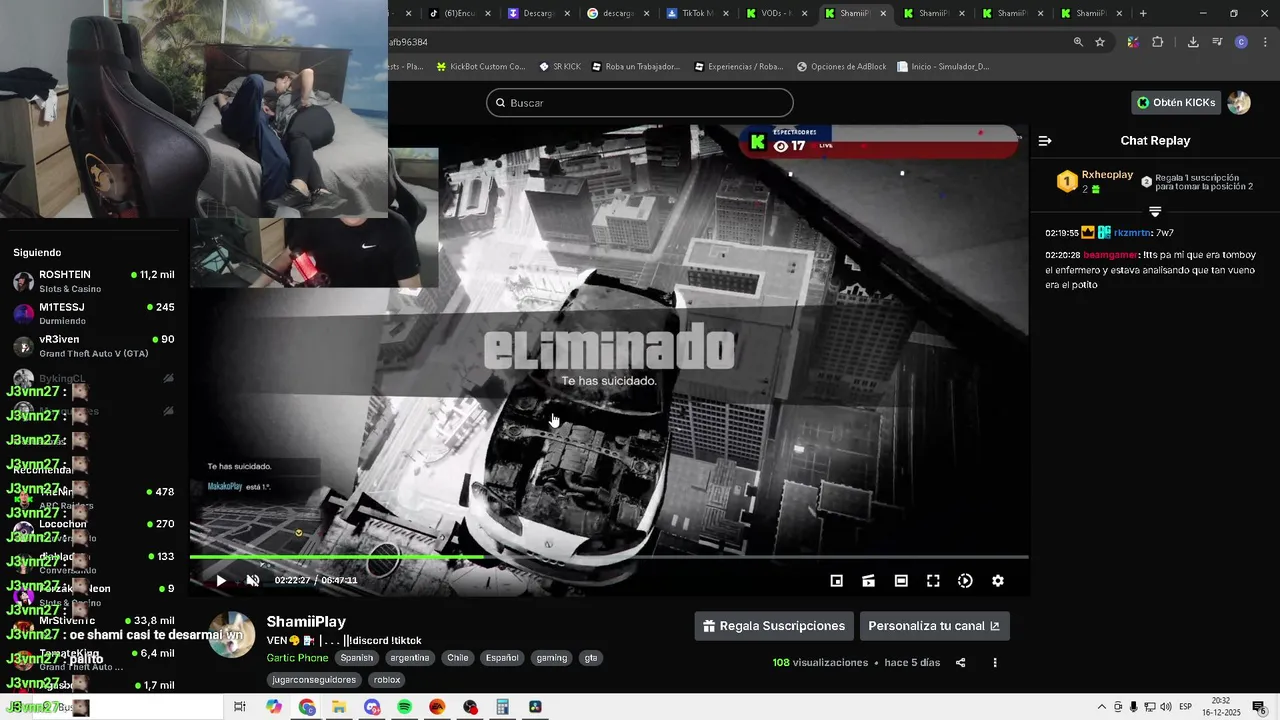Open the mini player (picture-in-picture)
This screenshot has height=720, width=1280.
(x=837, y=581)
